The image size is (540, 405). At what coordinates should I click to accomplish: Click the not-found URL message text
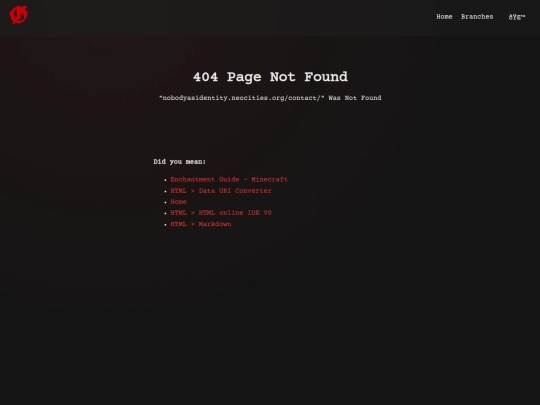click(270, 98)
